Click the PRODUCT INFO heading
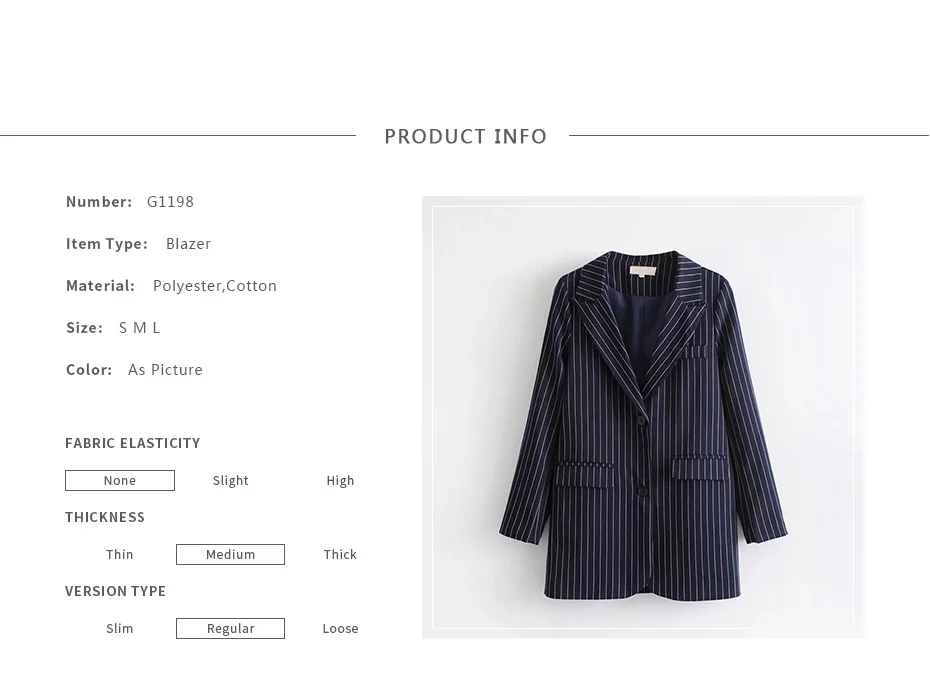Screen dimensions: 930x676 tap(466, 136)
